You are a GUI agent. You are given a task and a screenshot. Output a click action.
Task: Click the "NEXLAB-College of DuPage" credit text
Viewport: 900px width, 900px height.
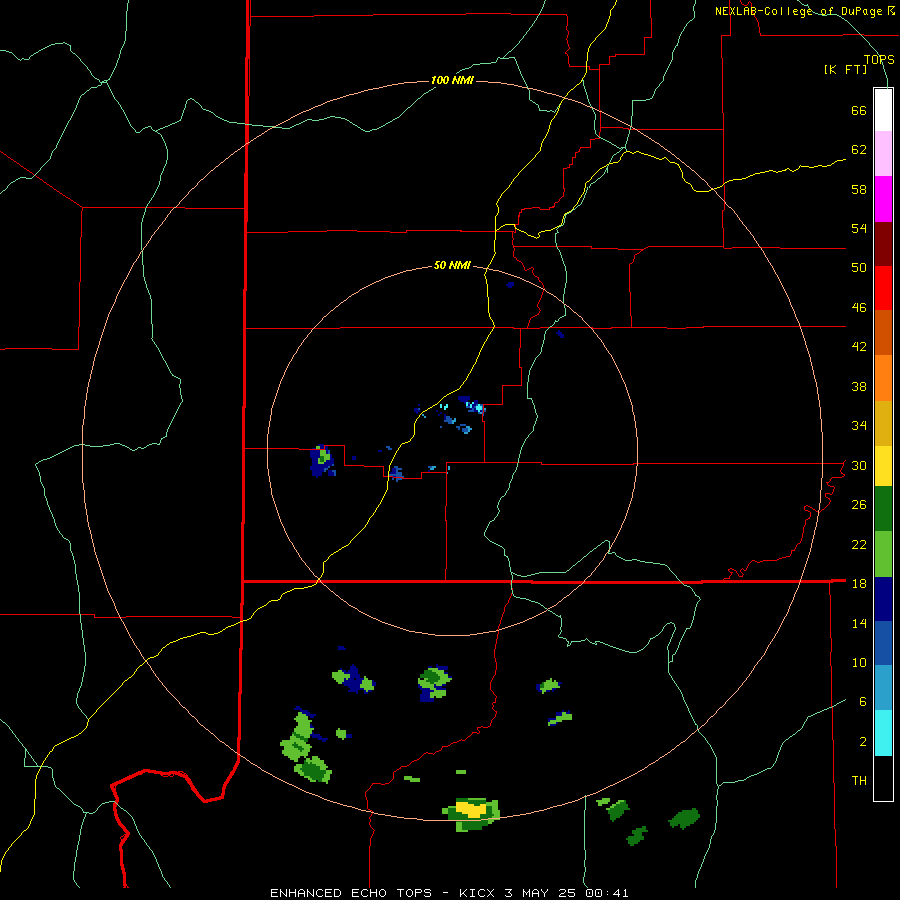(x=798, y=11)
